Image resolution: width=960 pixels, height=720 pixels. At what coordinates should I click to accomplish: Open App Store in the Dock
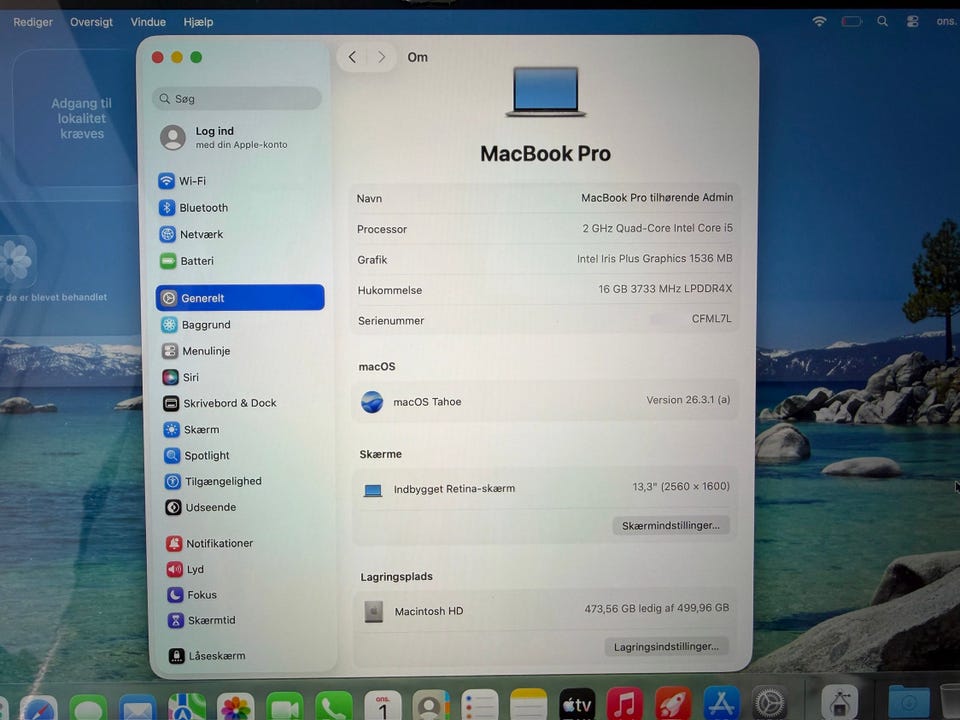click(722, 704)
